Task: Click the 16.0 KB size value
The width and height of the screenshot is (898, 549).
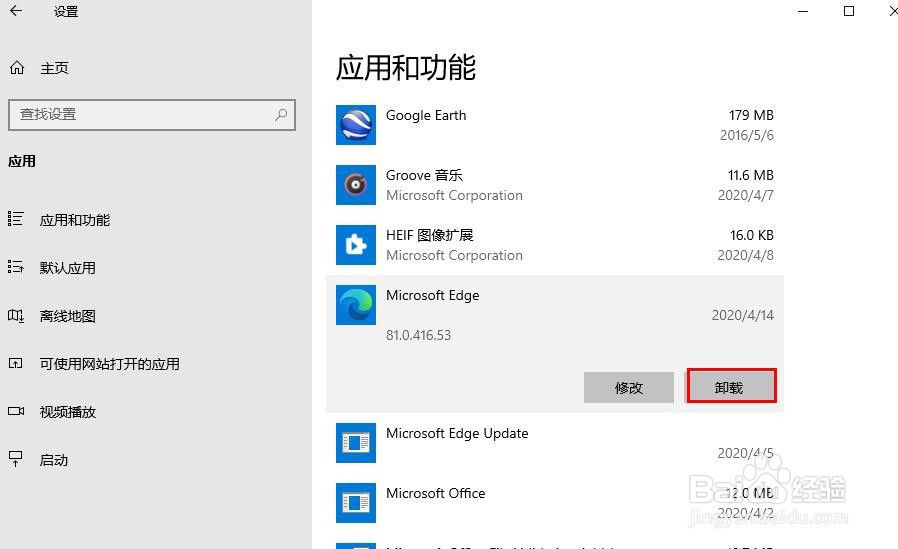Action: click(x=752, y=235)
